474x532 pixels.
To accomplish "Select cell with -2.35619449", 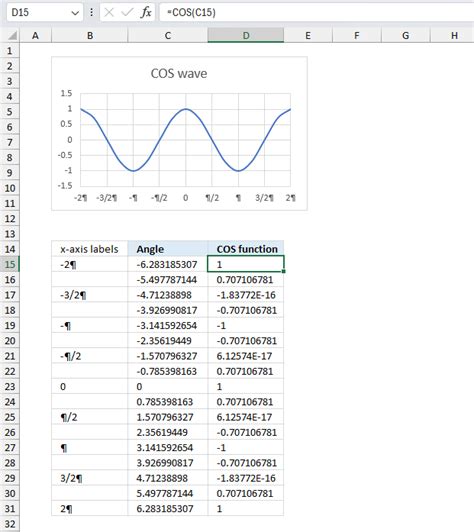I will point(168,341).
